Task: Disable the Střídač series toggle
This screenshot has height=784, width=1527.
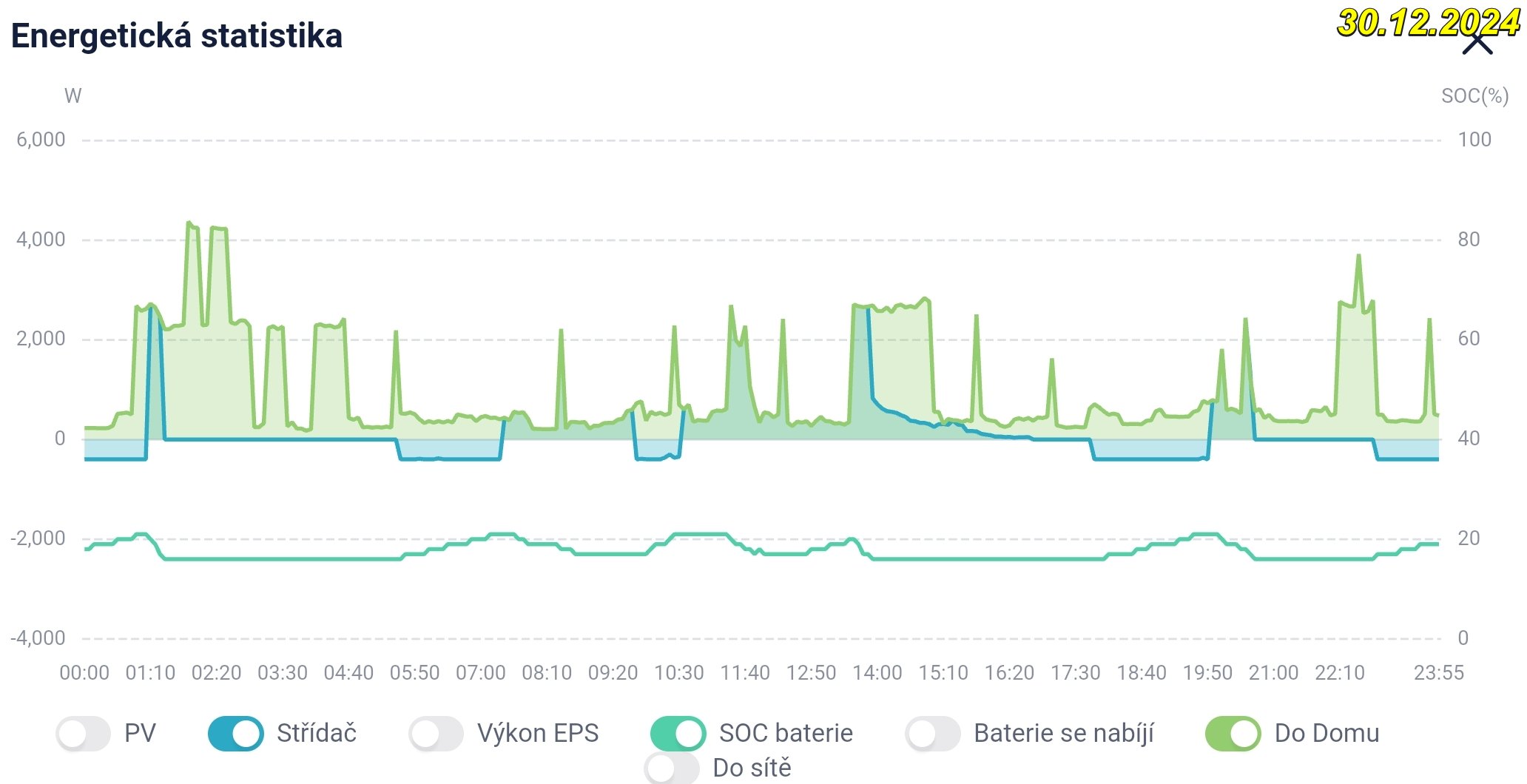Action: (x=235, y=734)
